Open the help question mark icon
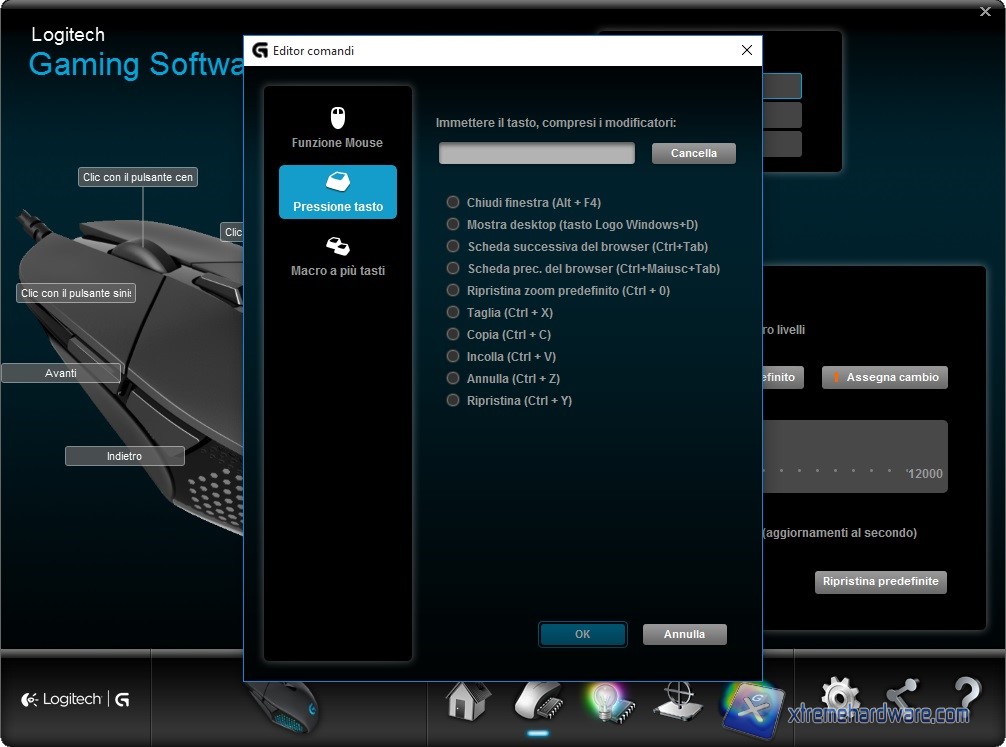 coord(966,699)
